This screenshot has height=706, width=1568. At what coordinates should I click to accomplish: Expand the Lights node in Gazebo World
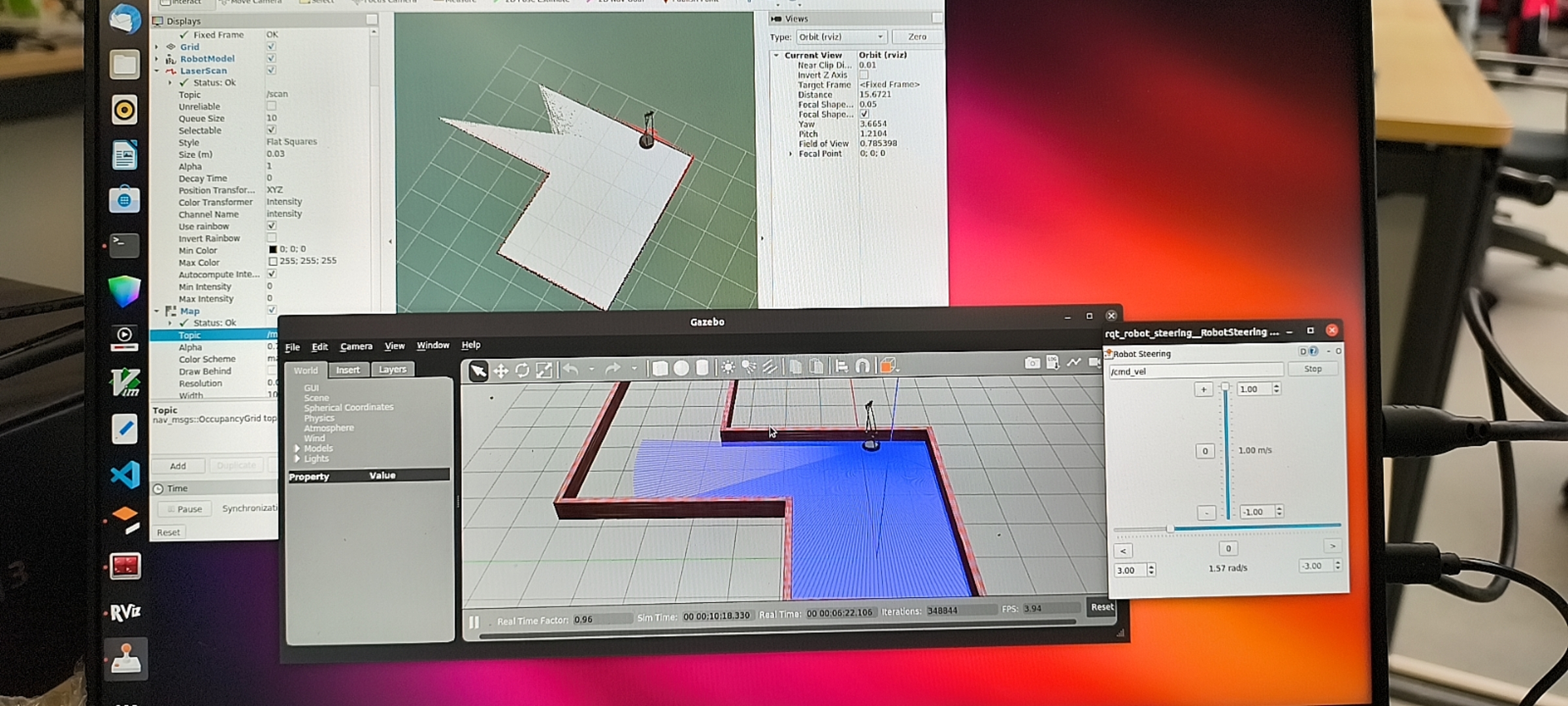[x=297, y=459]
